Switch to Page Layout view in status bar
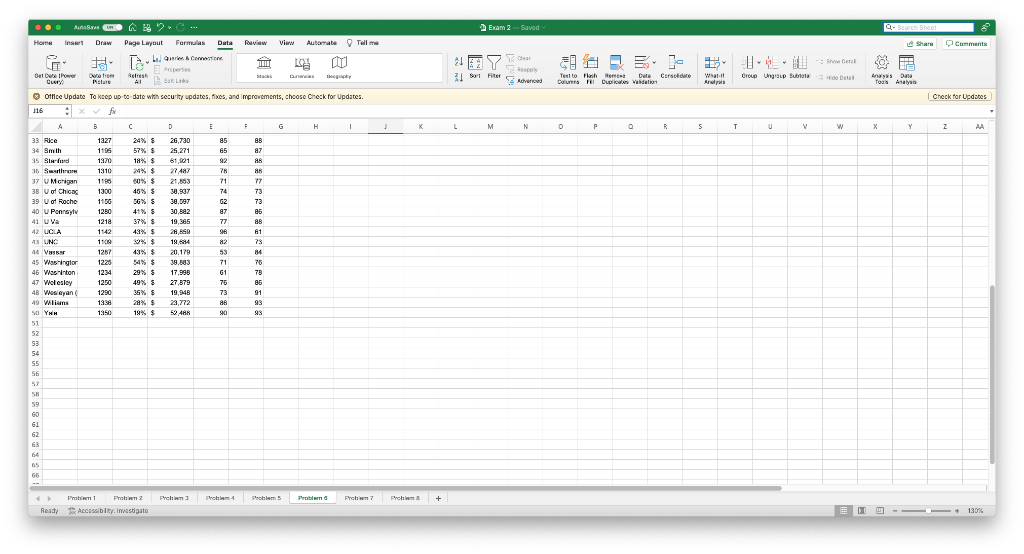The width and height of the screenshot is (1024, 554). [862, 511]
